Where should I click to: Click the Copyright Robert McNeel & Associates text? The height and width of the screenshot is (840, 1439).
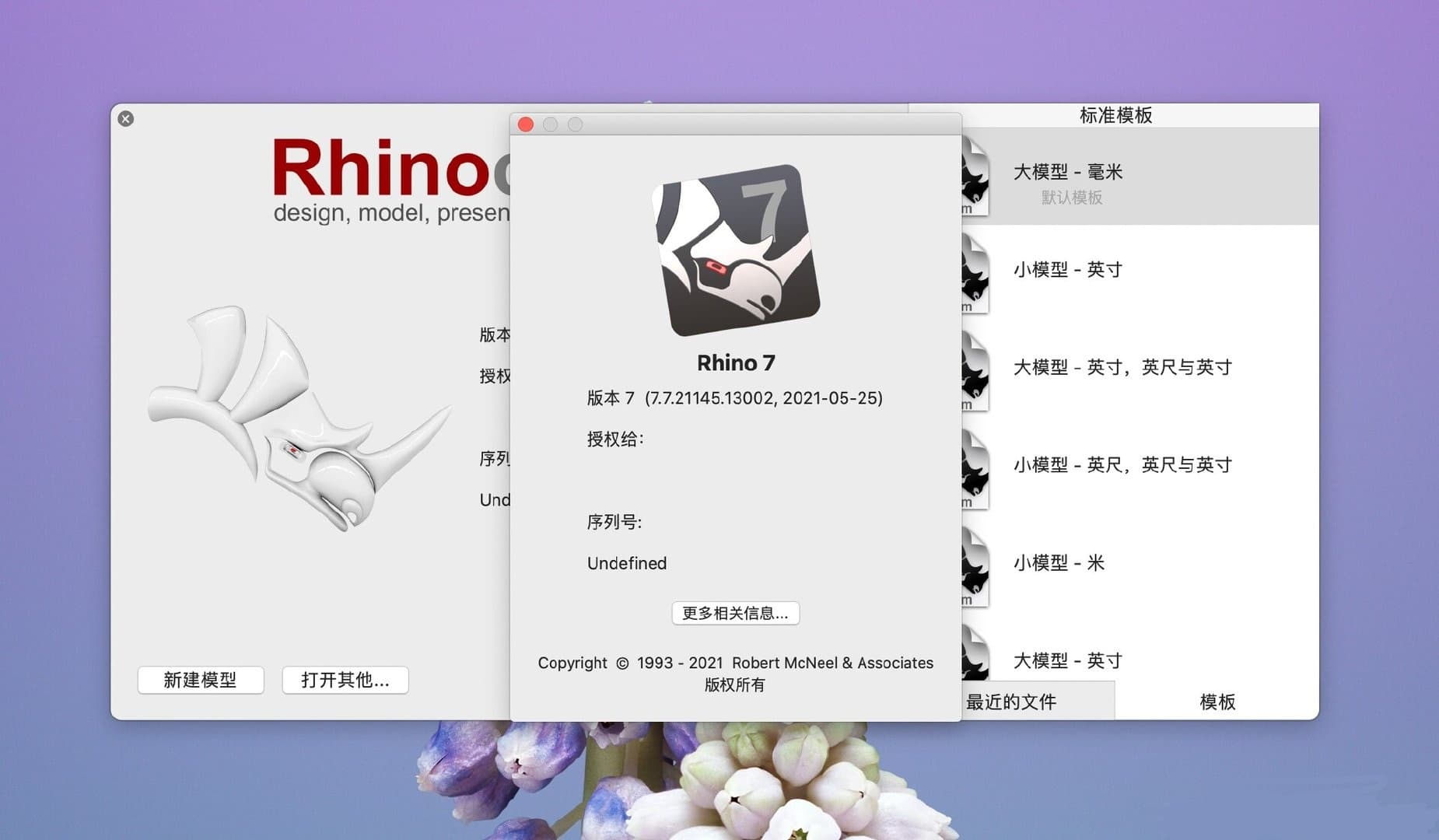pyautogui.click(x=735, y=663)
